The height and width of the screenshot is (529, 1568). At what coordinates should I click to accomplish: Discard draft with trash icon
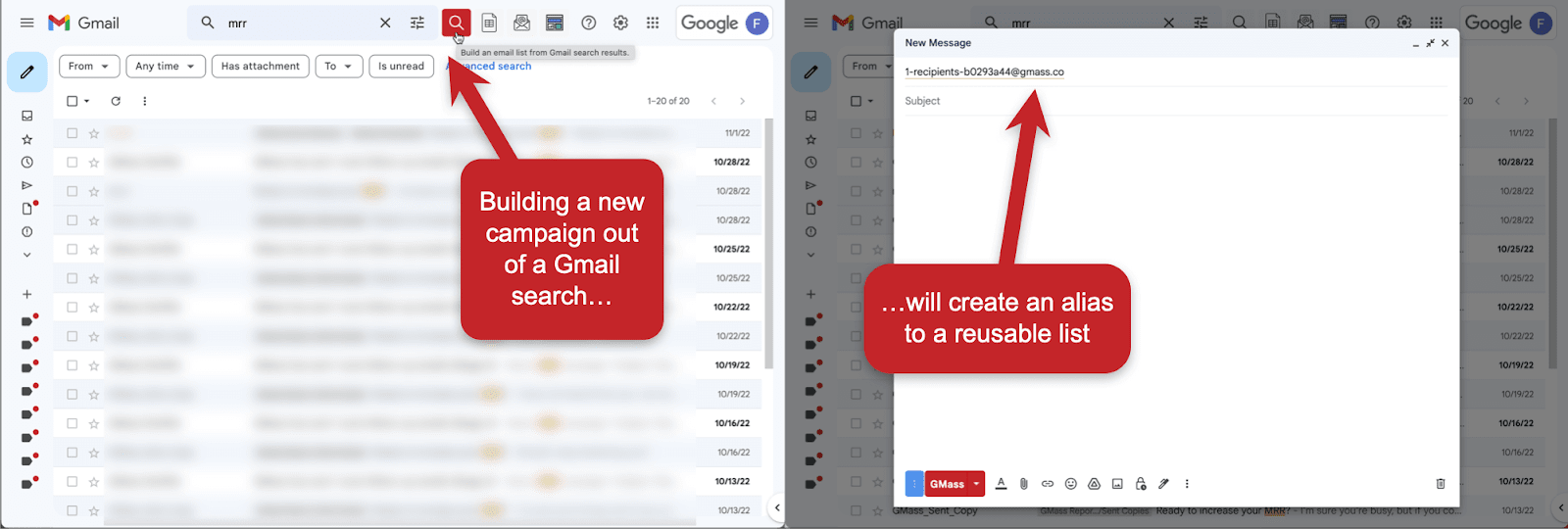click(1441, 484)
